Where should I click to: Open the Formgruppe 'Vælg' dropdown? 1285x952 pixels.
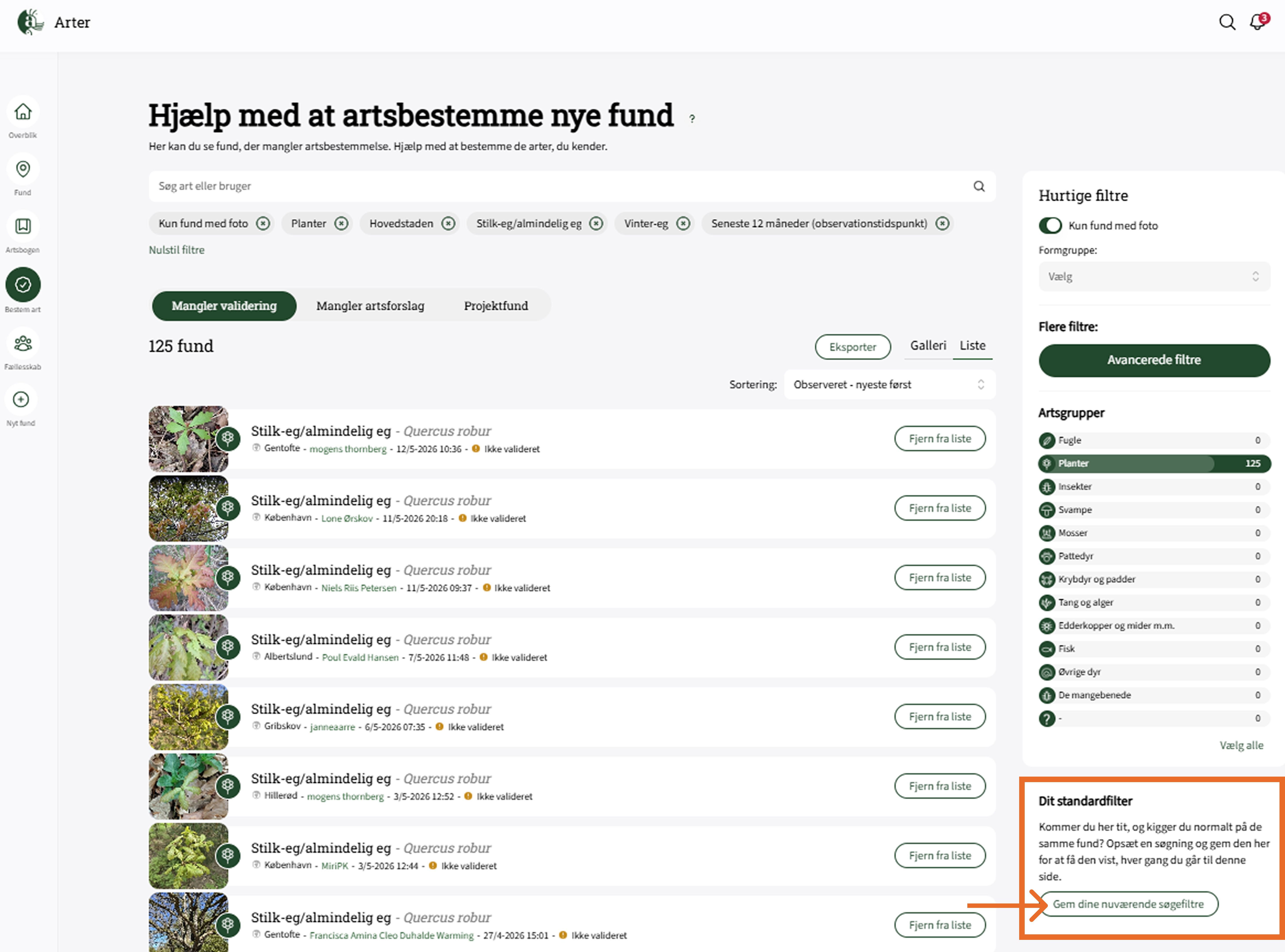pyautogui.click(x=1154, y=277)
